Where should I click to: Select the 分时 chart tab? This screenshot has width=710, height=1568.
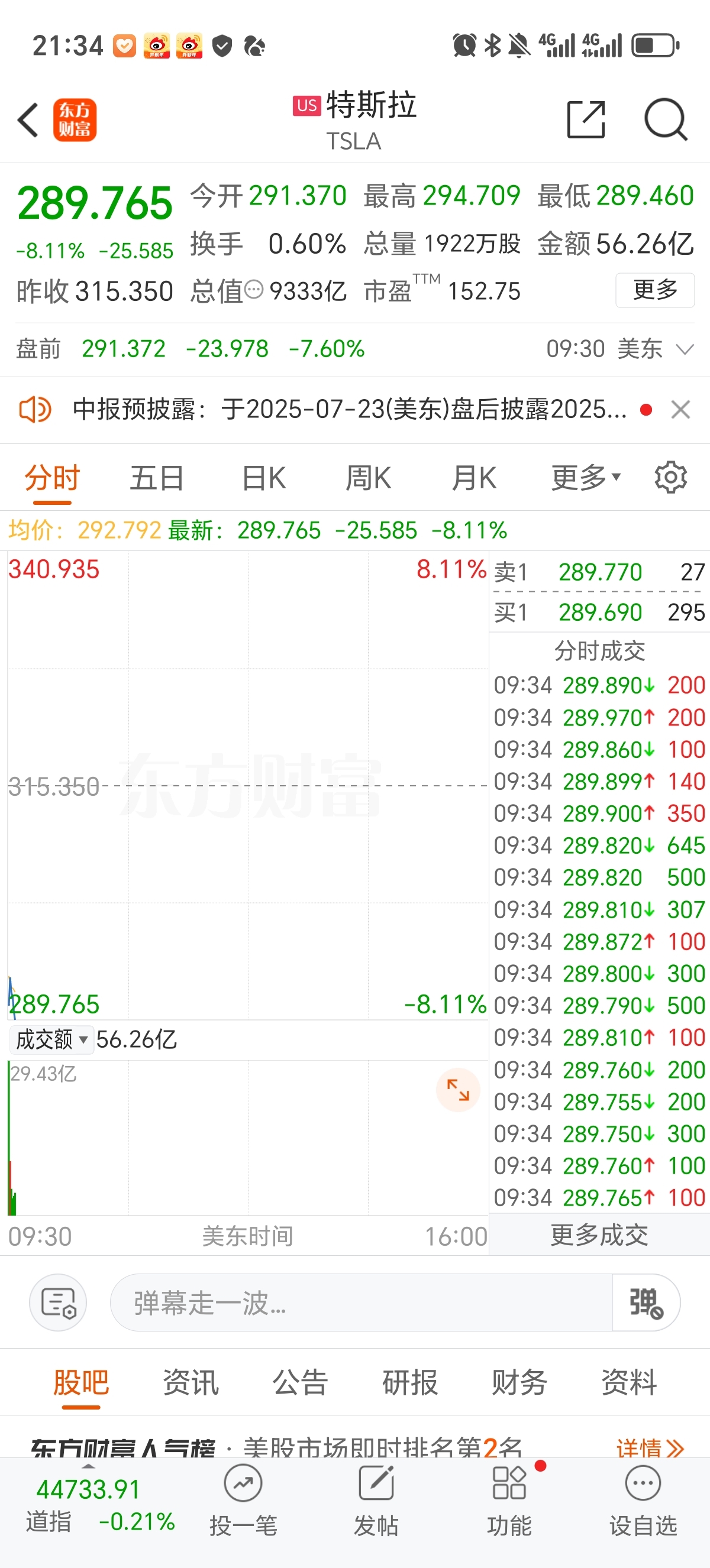53,478
